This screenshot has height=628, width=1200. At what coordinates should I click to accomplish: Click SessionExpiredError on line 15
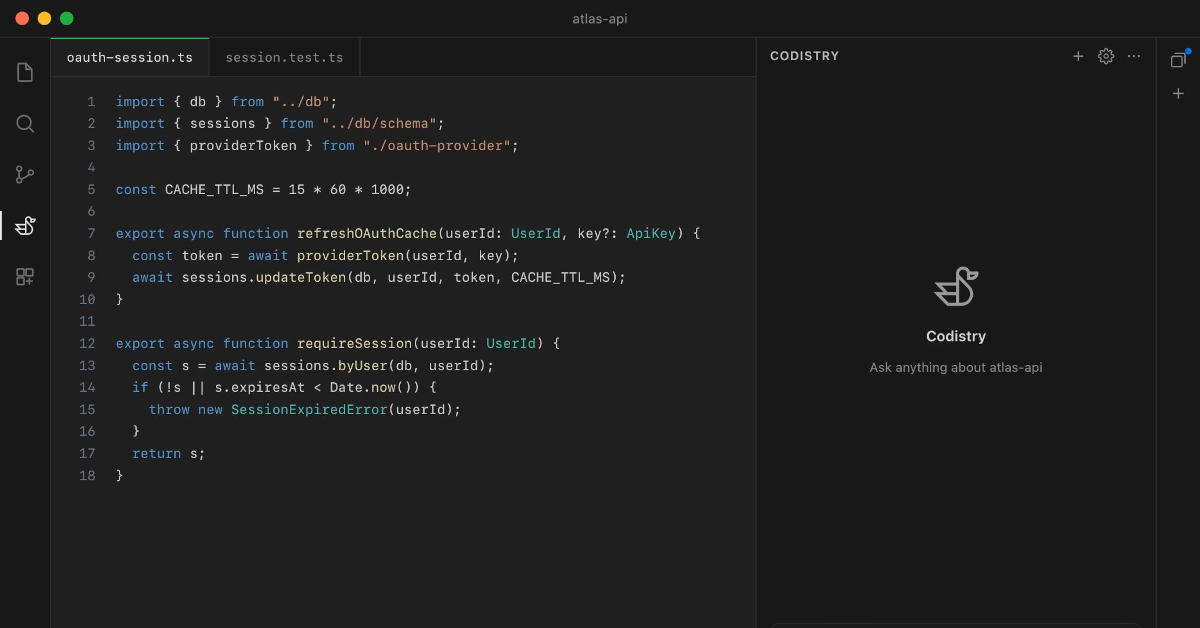(309, 409)
